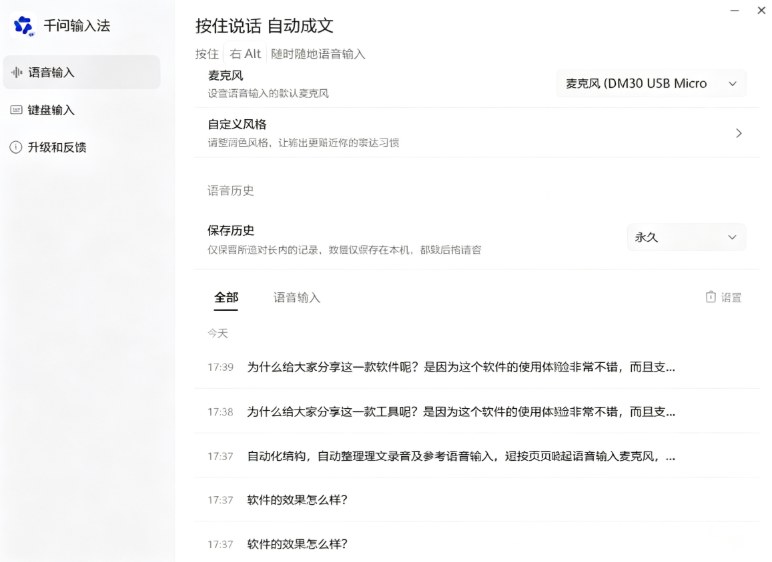Click the arrow of the microphone dropdown
772x562 pixels.
pos(733,84)
